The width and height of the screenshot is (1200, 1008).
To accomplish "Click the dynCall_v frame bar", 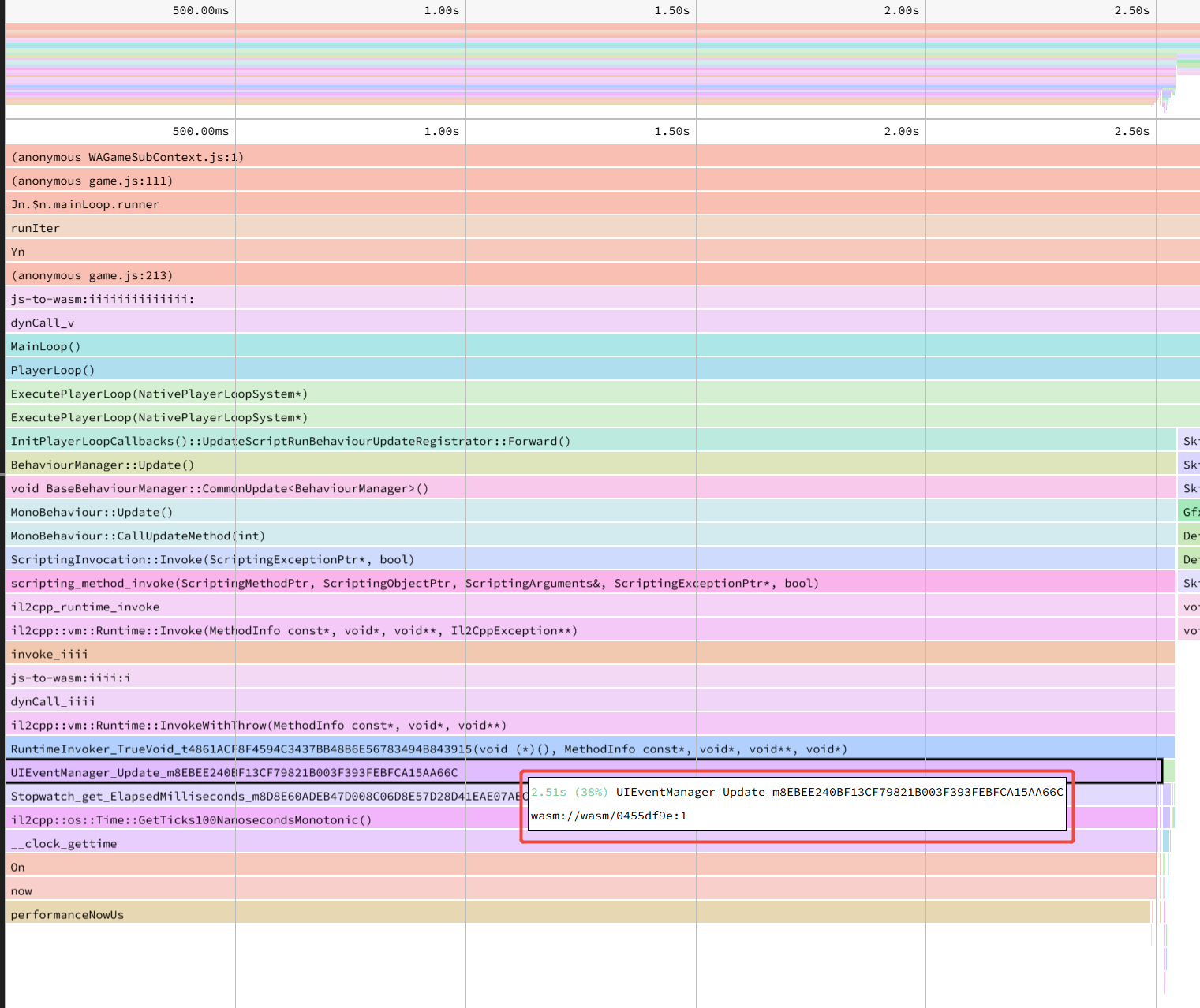I will coord(603,323).
